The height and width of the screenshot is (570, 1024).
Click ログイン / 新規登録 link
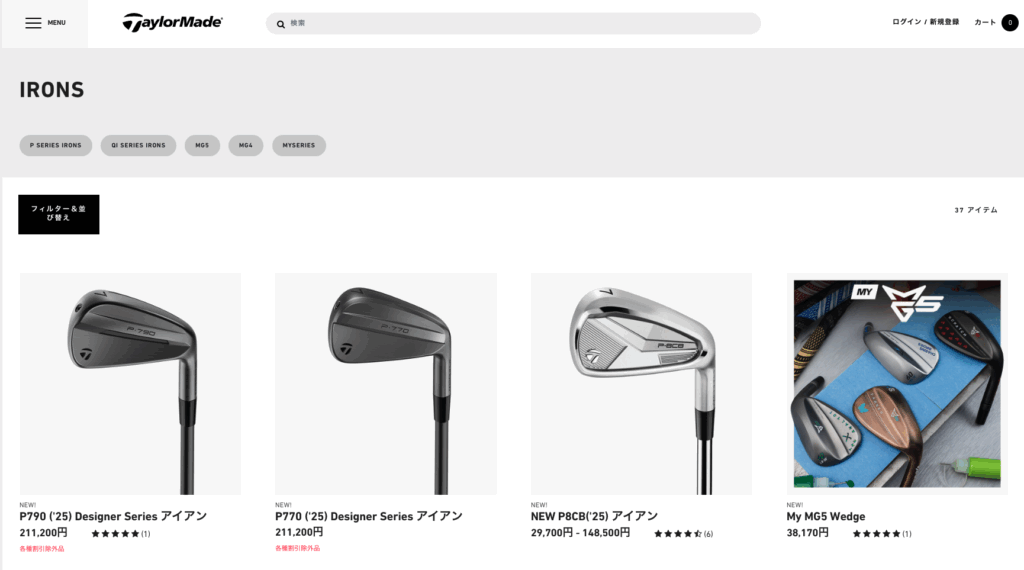[x=925, y=22]
